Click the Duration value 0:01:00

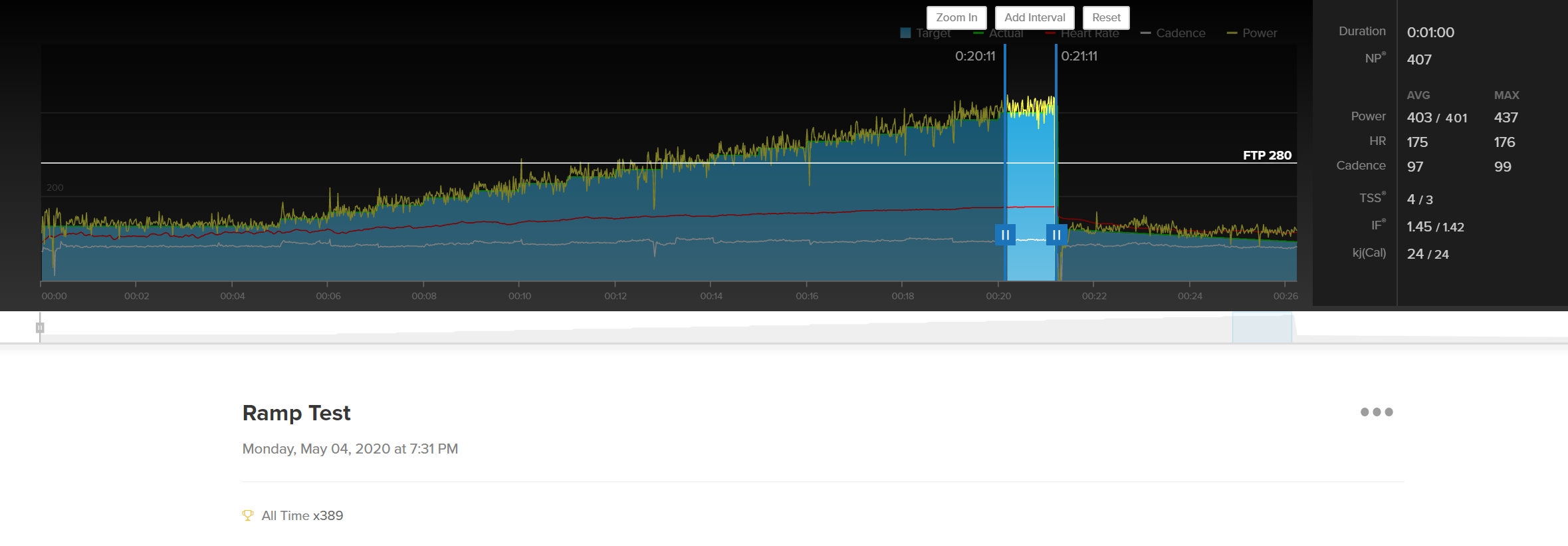[1430, 32]
